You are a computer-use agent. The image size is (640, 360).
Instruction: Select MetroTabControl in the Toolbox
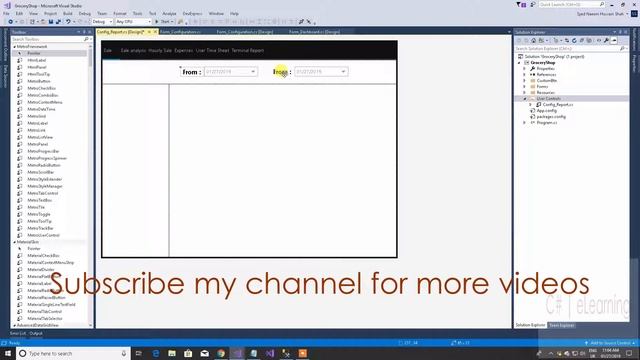coord(42,193)
